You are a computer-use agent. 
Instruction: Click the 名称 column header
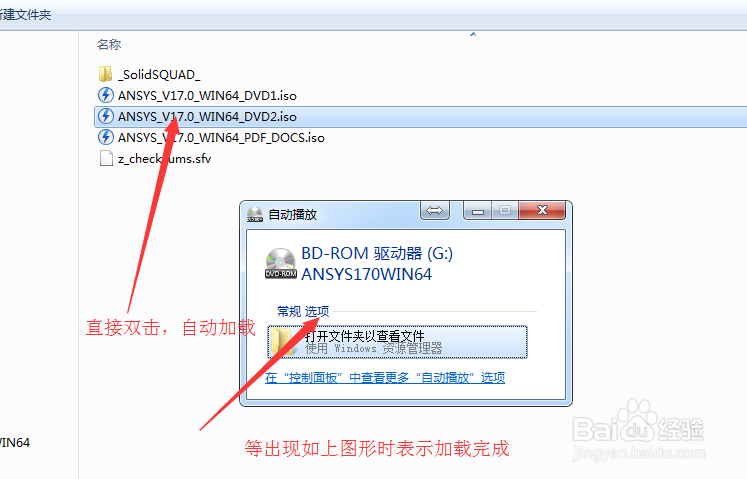pos(109,45)
